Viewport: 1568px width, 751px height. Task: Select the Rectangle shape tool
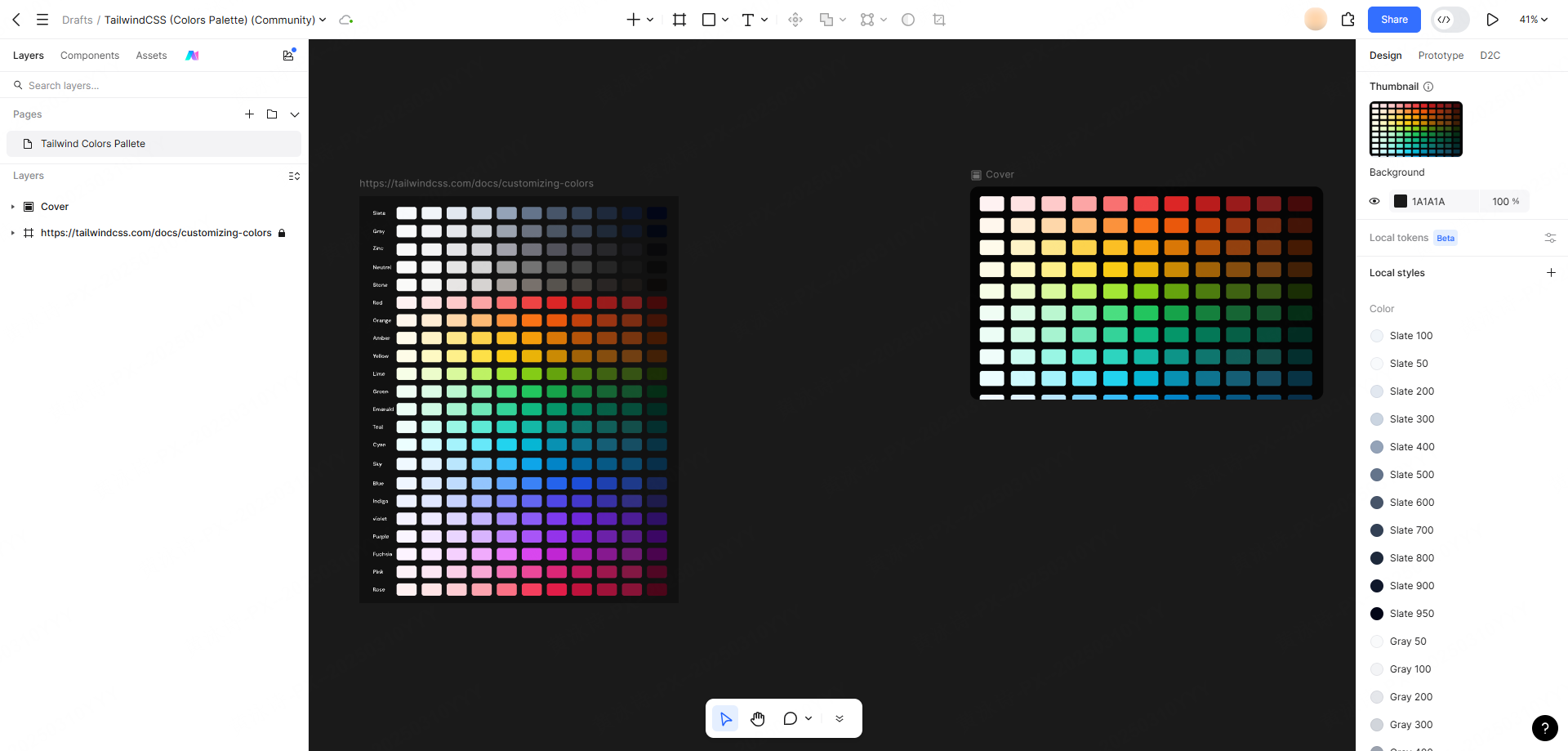[709, 20]
